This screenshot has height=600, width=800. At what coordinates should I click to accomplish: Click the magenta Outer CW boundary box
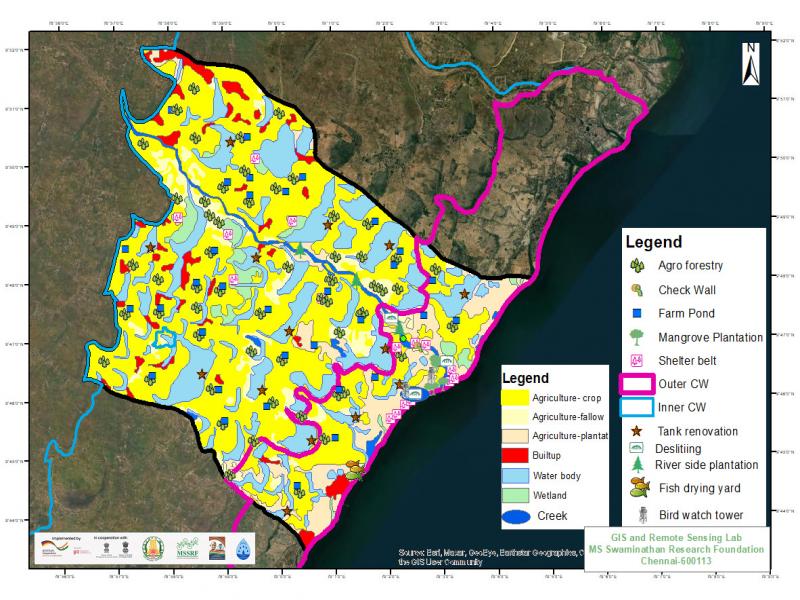tap(636, 384)
